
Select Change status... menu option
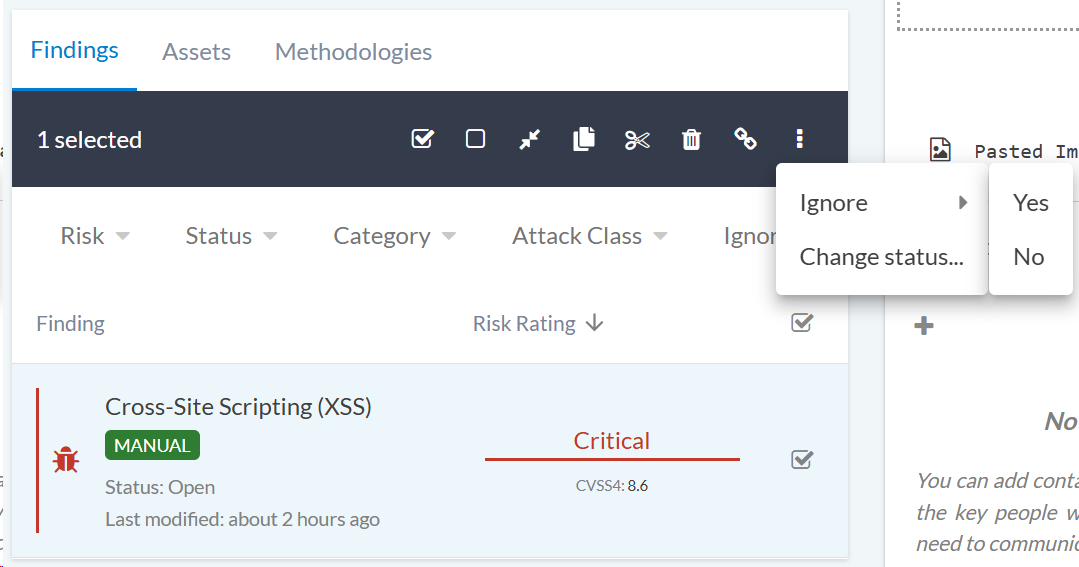click(881, 257)
